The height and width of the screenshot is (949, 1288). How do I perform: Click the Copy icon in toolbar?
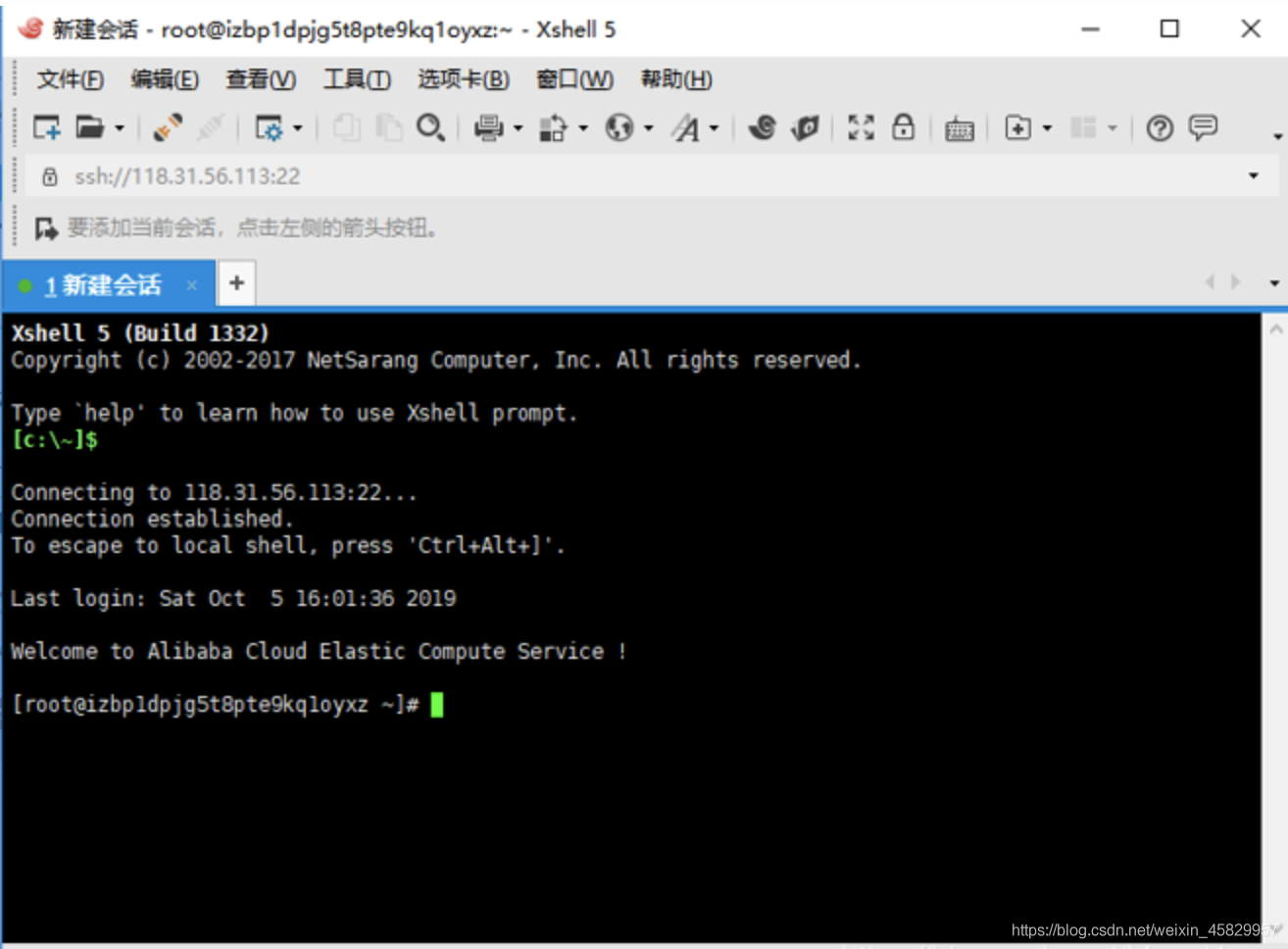point(346,127)
